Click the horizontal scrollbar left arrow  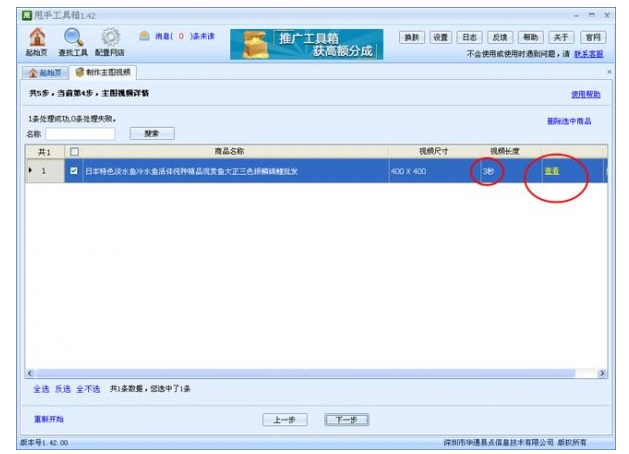pos(30,373)
